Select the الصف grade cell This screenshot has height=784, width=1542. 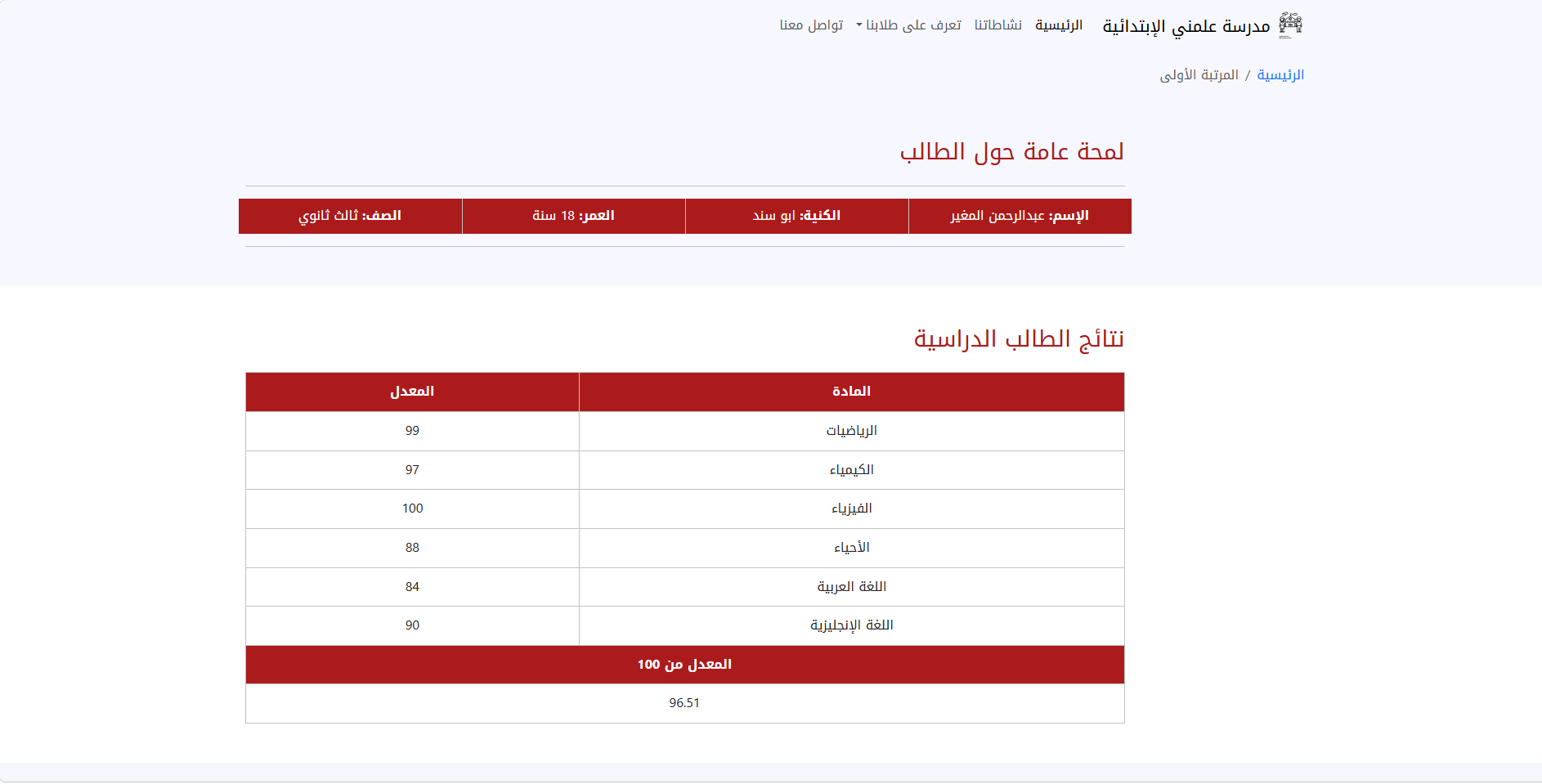tap(350, 216)
